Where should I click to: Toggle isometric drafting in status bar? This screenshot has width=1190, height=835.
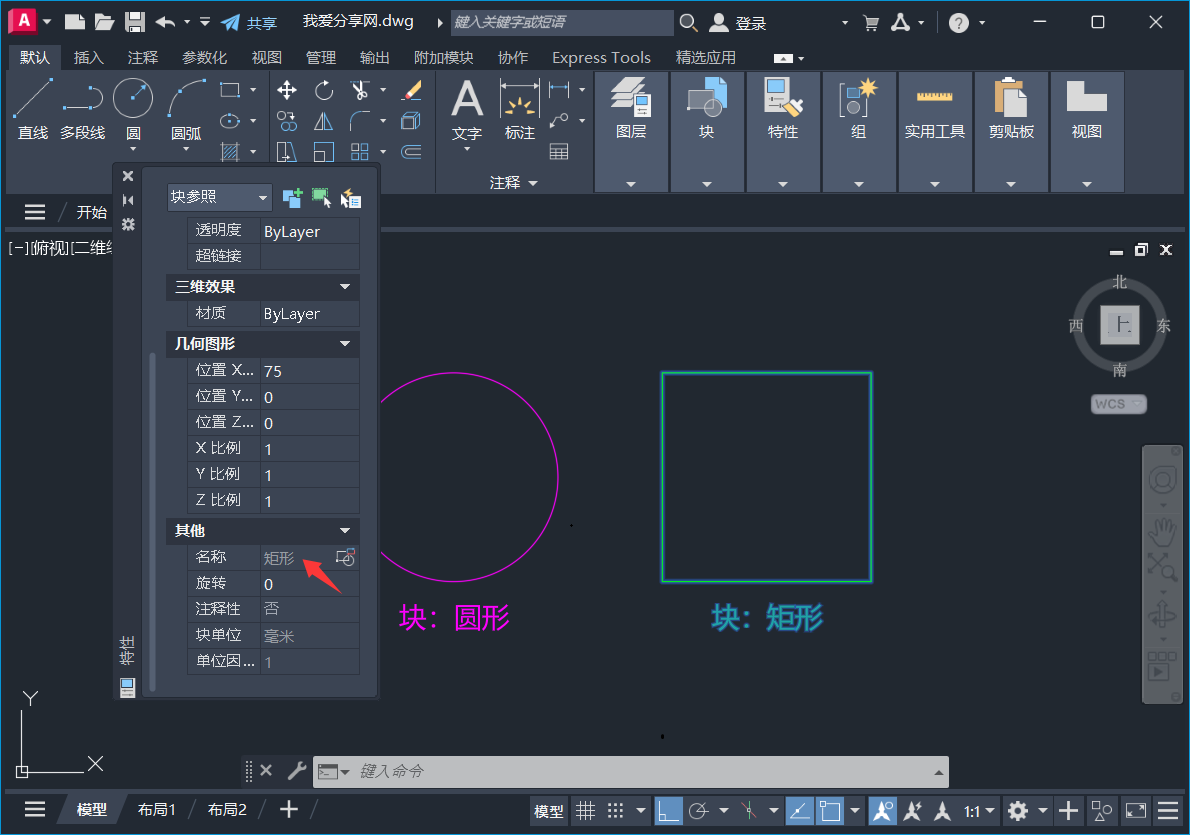click(x=749, y=811)
